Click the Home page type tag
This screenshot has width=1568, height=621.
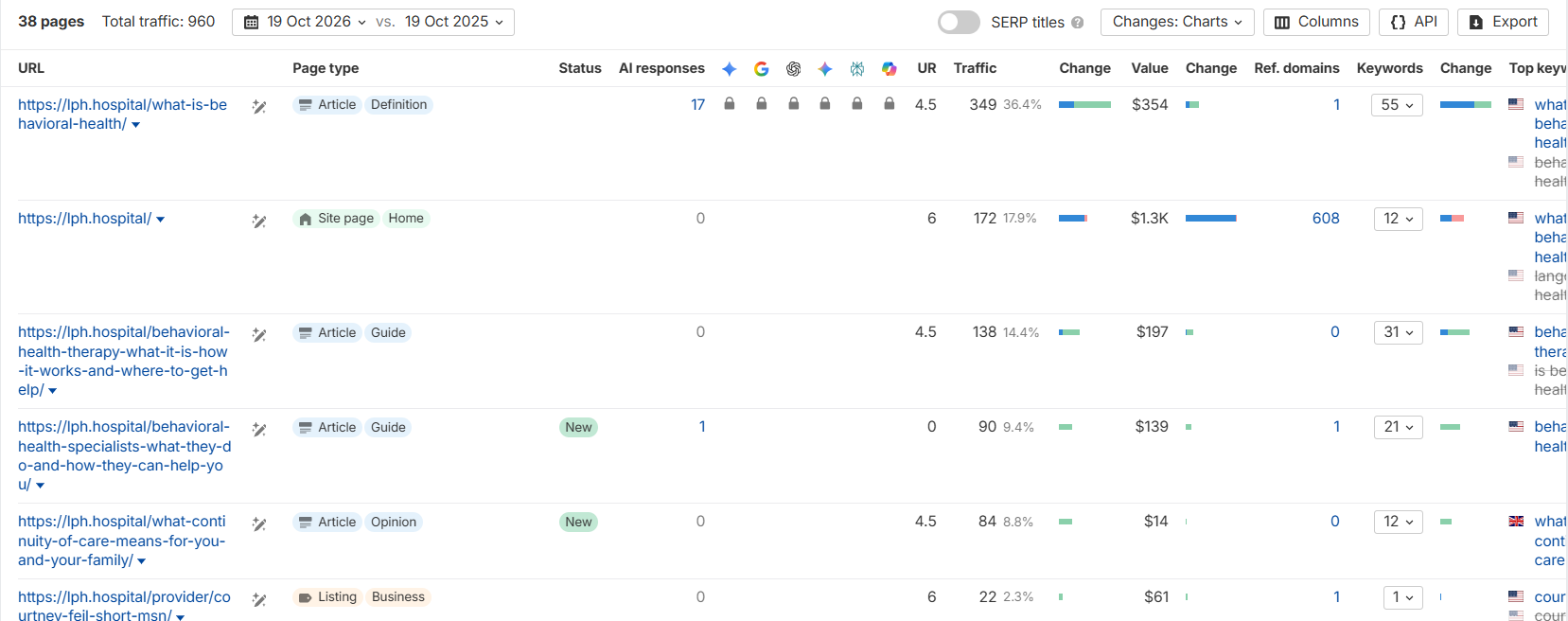click(406, 218)
